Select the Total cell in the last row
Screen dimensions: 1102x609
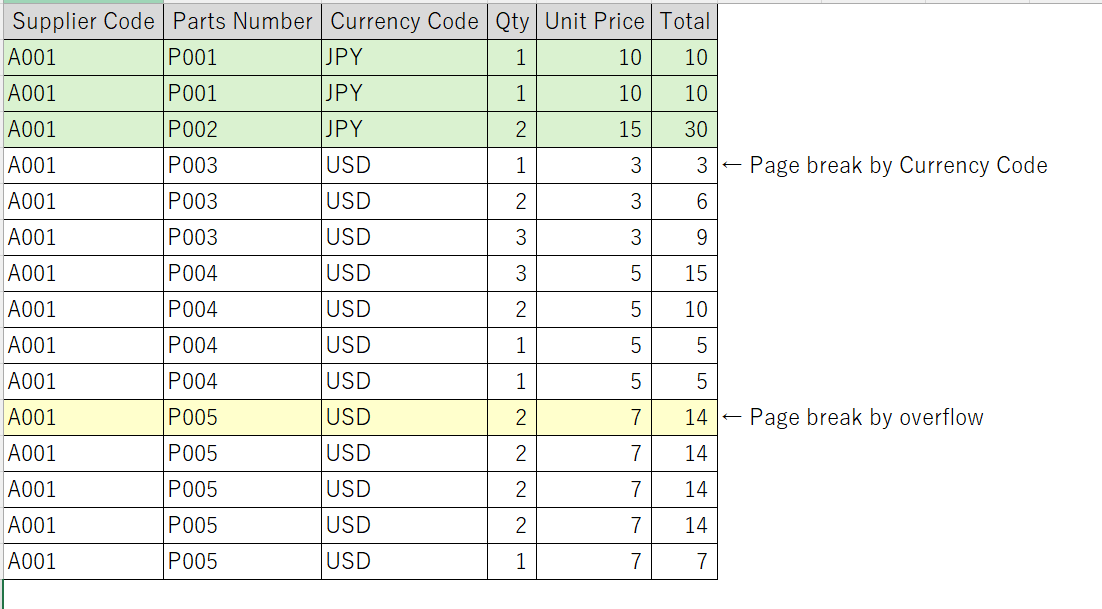(x=685, y=562)
